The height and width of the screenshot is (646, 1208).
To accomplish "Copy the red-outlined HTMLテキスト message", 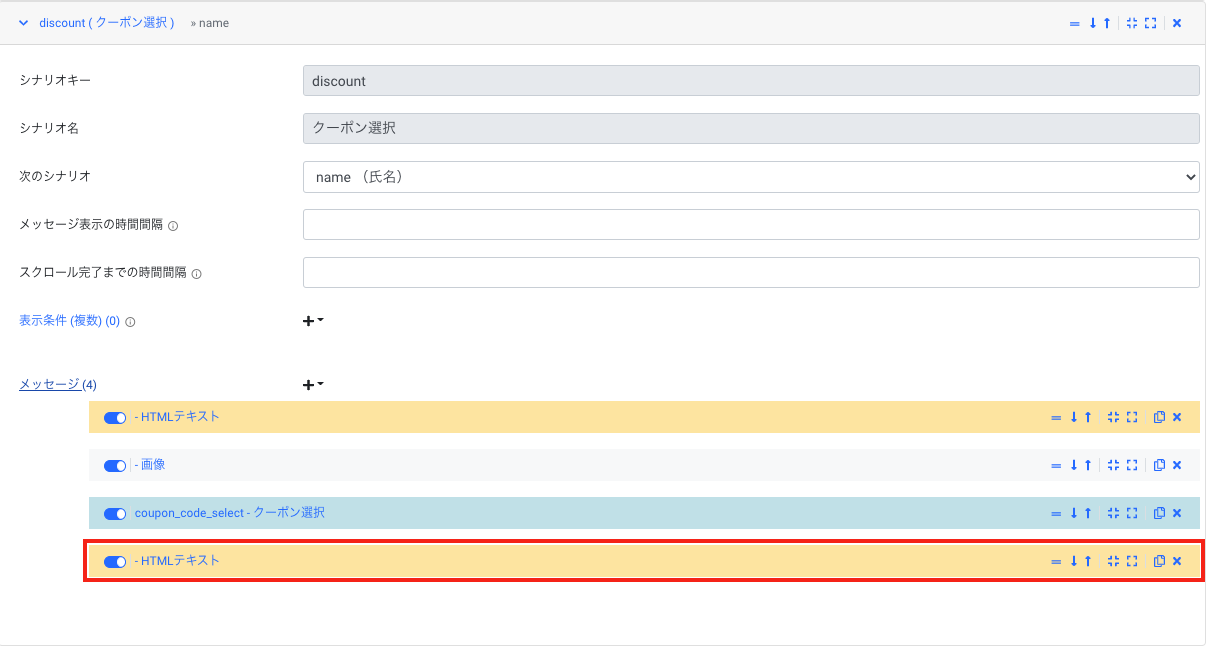I will (x=1159, y=561).
